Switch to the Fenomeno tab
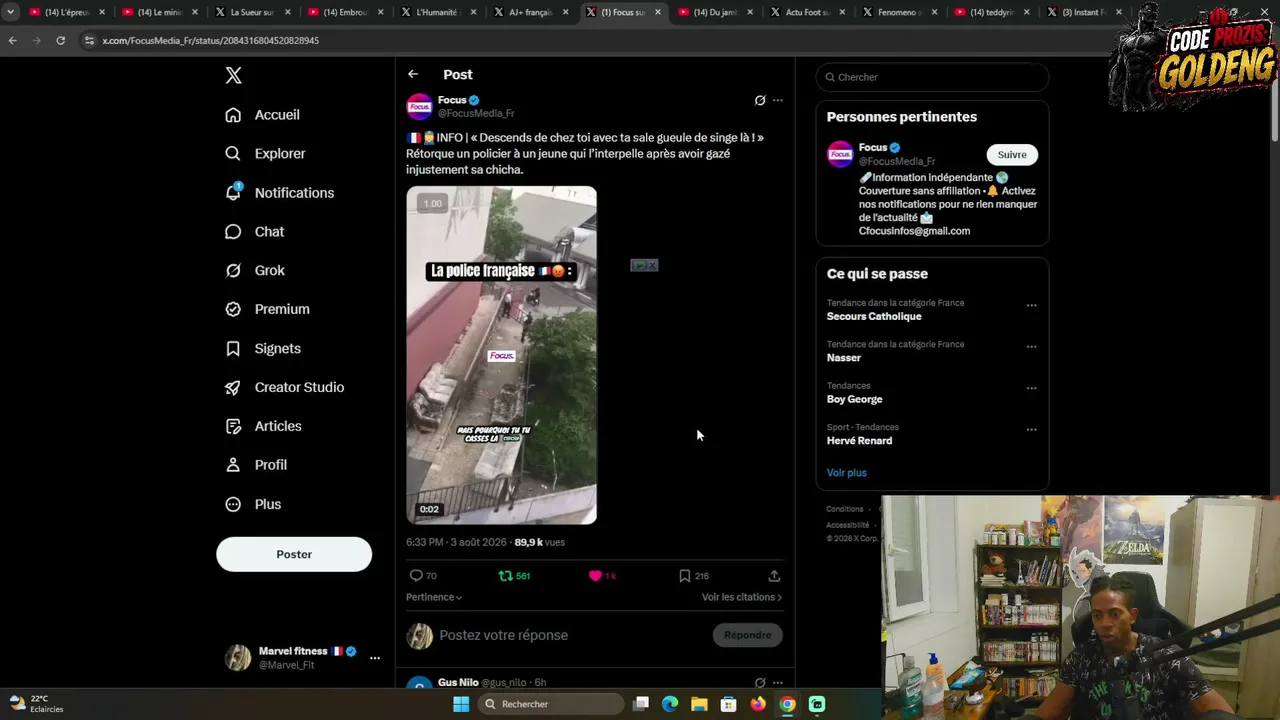The image size is (1280, 720). click(900, 12)
